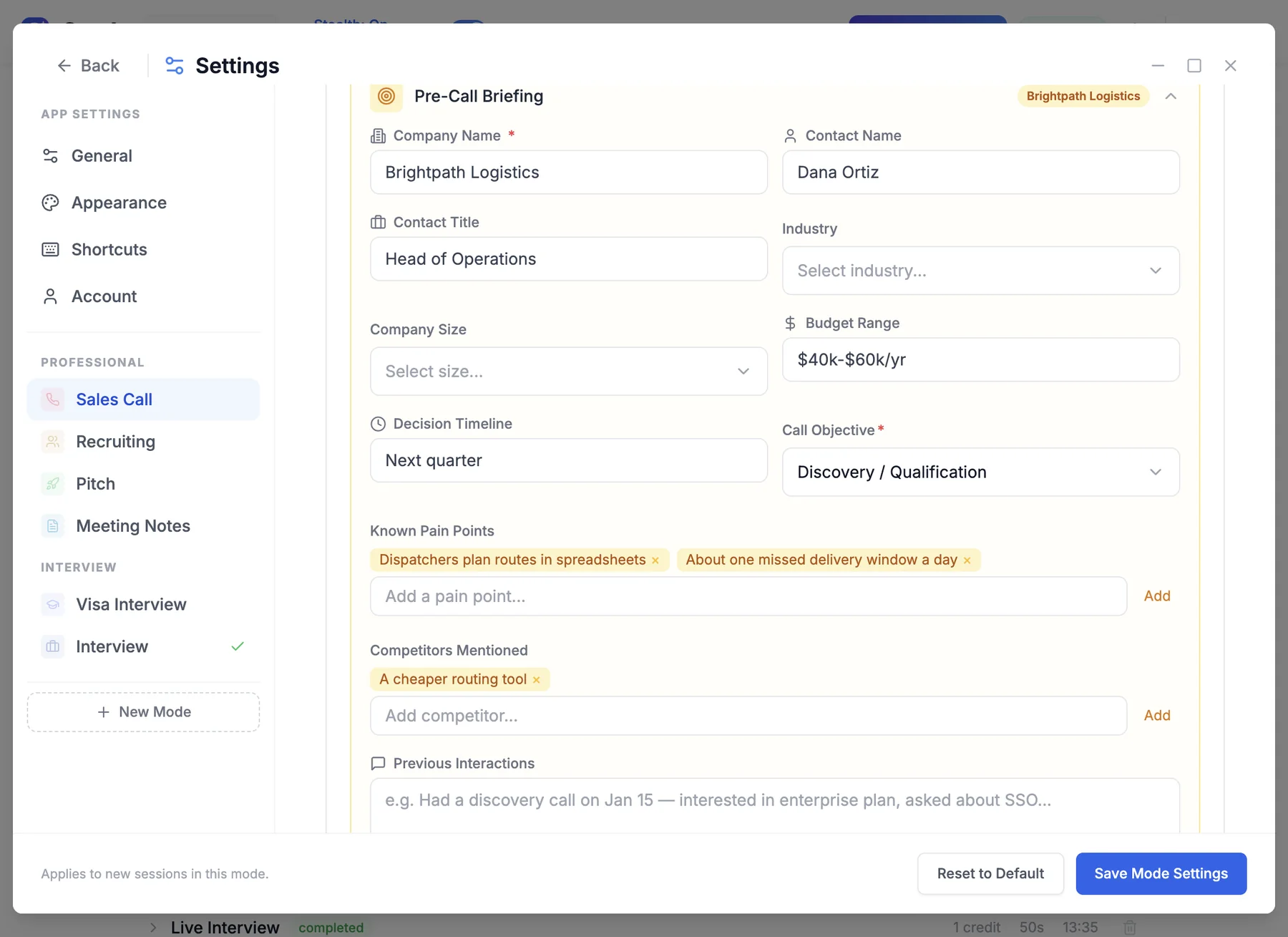
Task: Remove the 'About one missed delivery window' tag
Action: pyautogui.click(x=967, y=560)
